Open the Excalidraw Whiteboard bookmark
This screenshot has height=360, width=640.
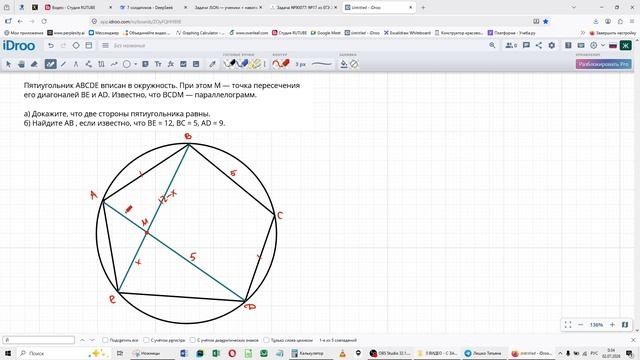407,33
